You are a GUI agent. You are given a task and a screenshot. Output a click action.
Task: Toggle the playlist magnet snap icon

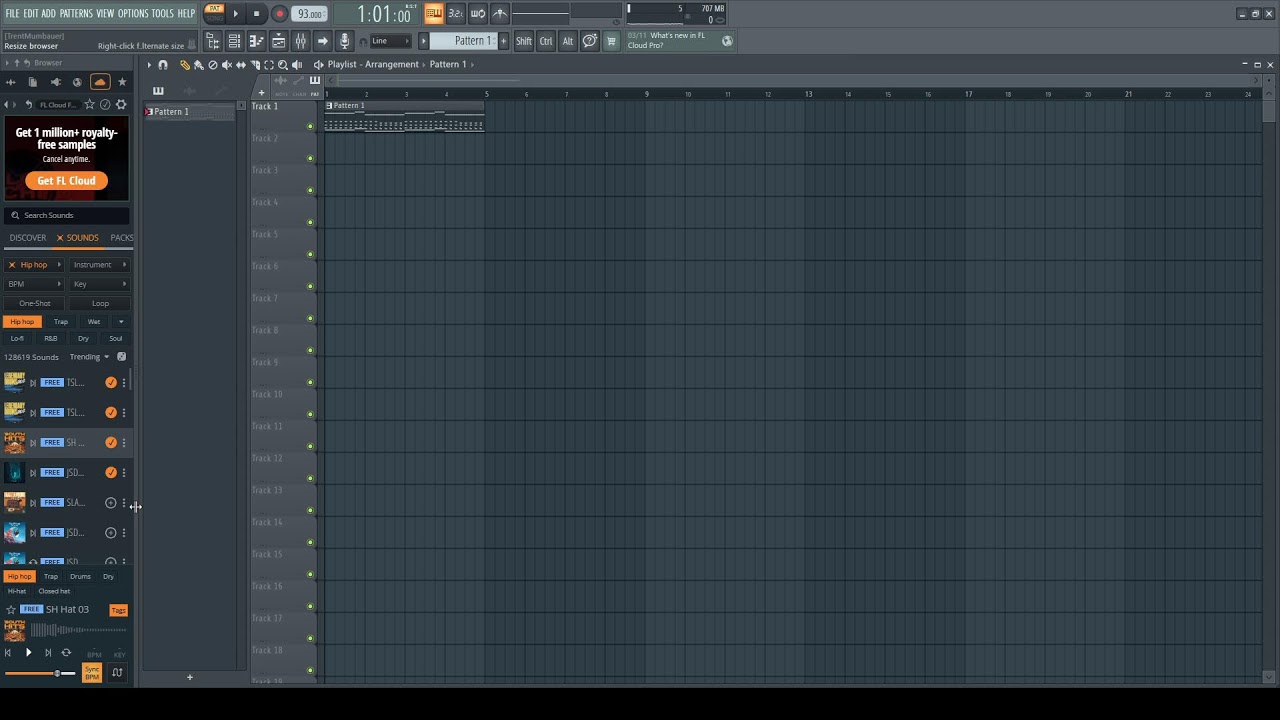tap(163, 64)
